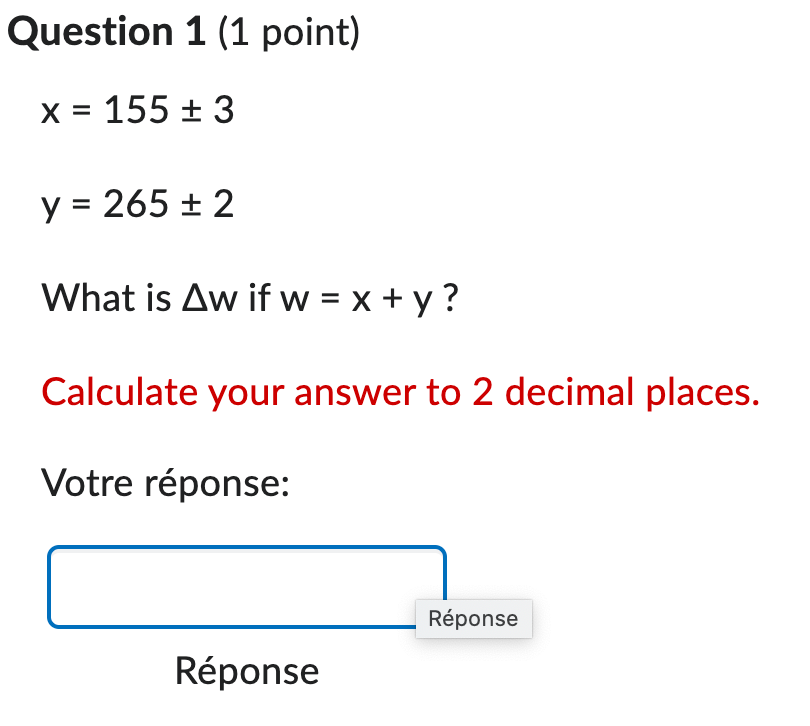Select the equation y = 265 ± 2
The height and width of the screenshot is (726, 810).
click(137, 203)
